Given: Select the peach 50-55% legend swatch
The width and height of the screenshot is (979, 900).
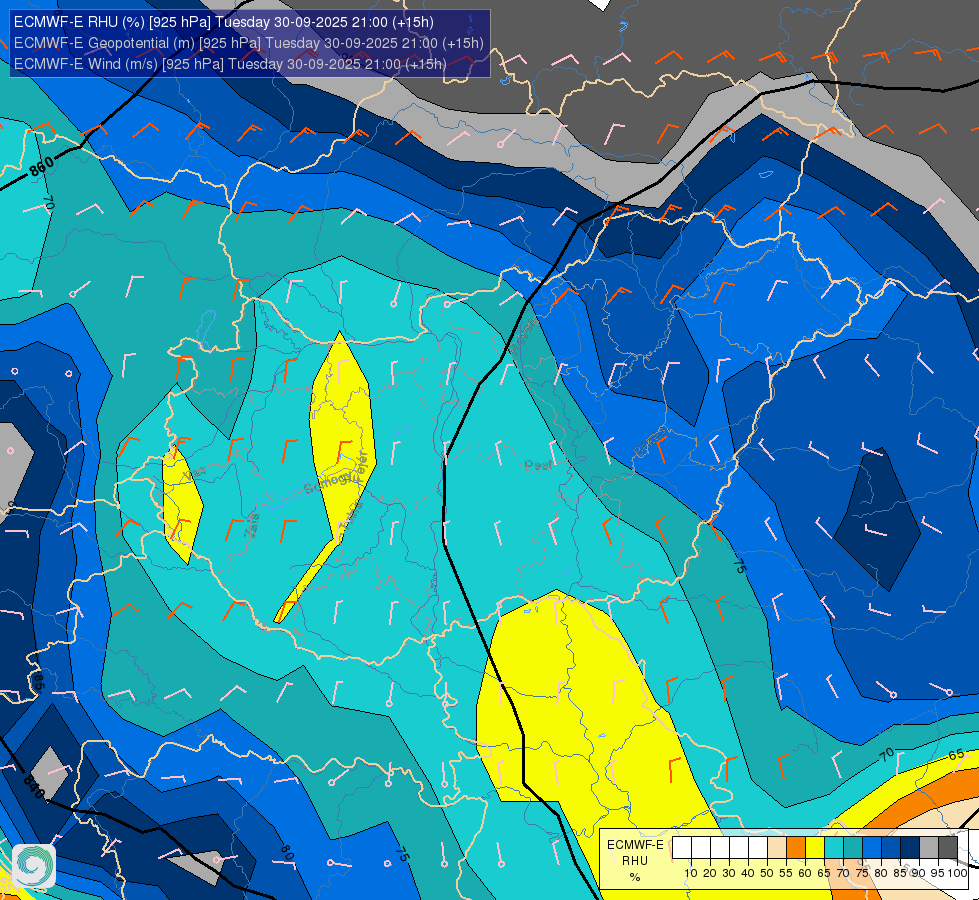Looking at the screenshot, I should 777,848.
